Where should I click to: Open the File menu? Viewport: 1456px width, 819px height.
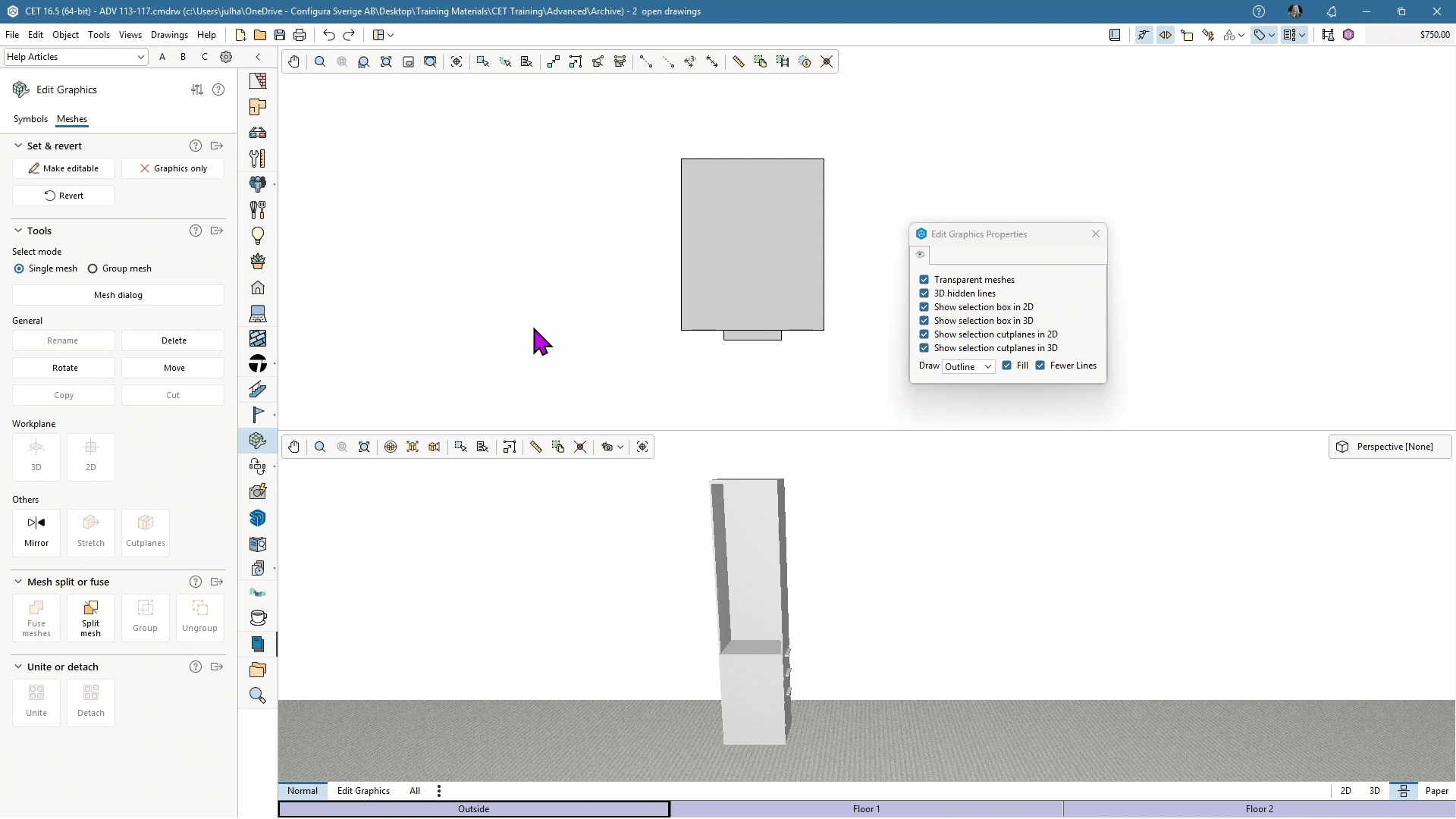point(12,35)
